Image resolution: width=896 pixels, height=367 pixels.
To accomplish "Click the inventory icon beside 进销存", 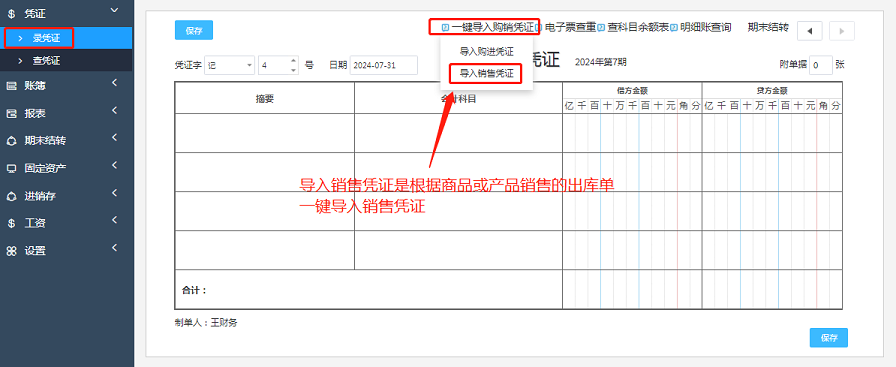I will pos(11,196).
